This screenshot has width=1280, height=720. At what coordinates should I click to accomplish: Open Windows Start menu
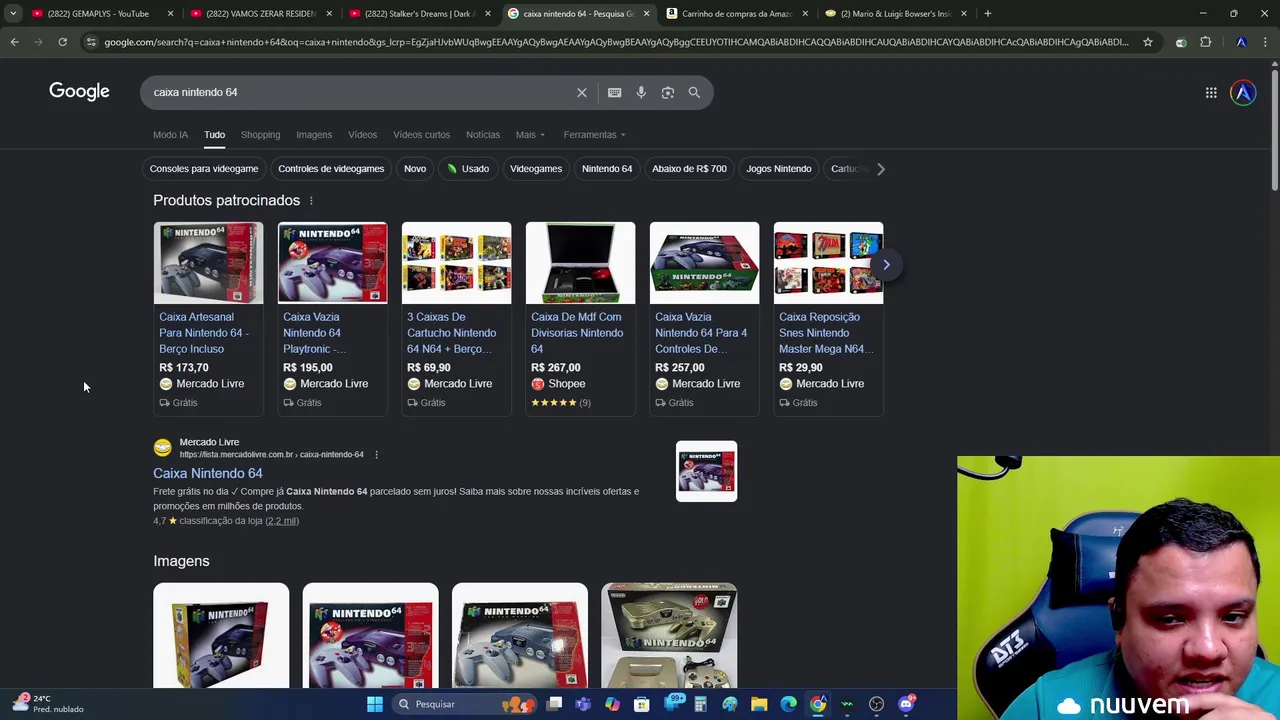pyautogui.click(x=375, y=704)
